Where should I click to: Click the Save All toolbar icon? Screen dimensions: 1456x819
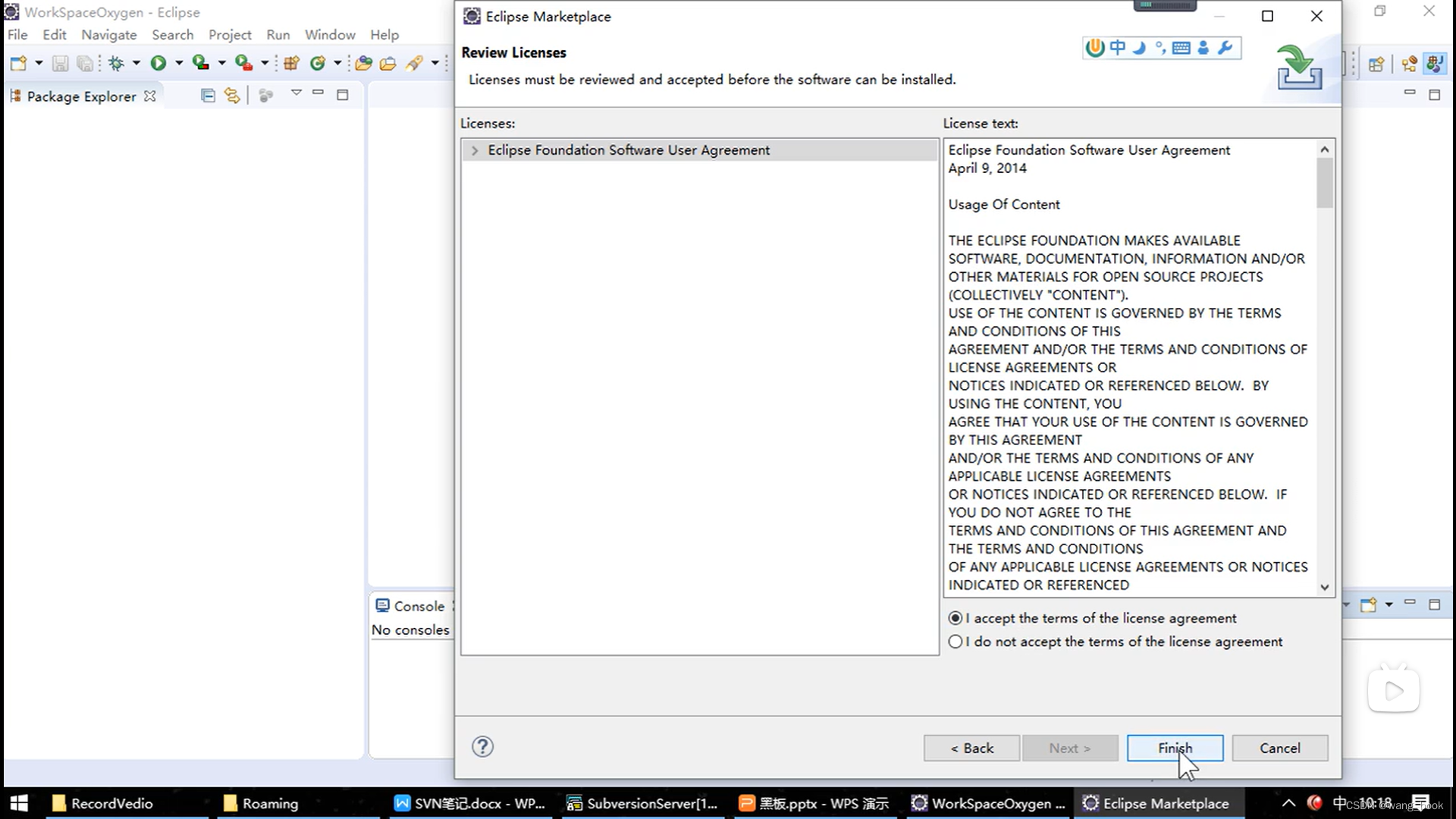click(85, 64)
